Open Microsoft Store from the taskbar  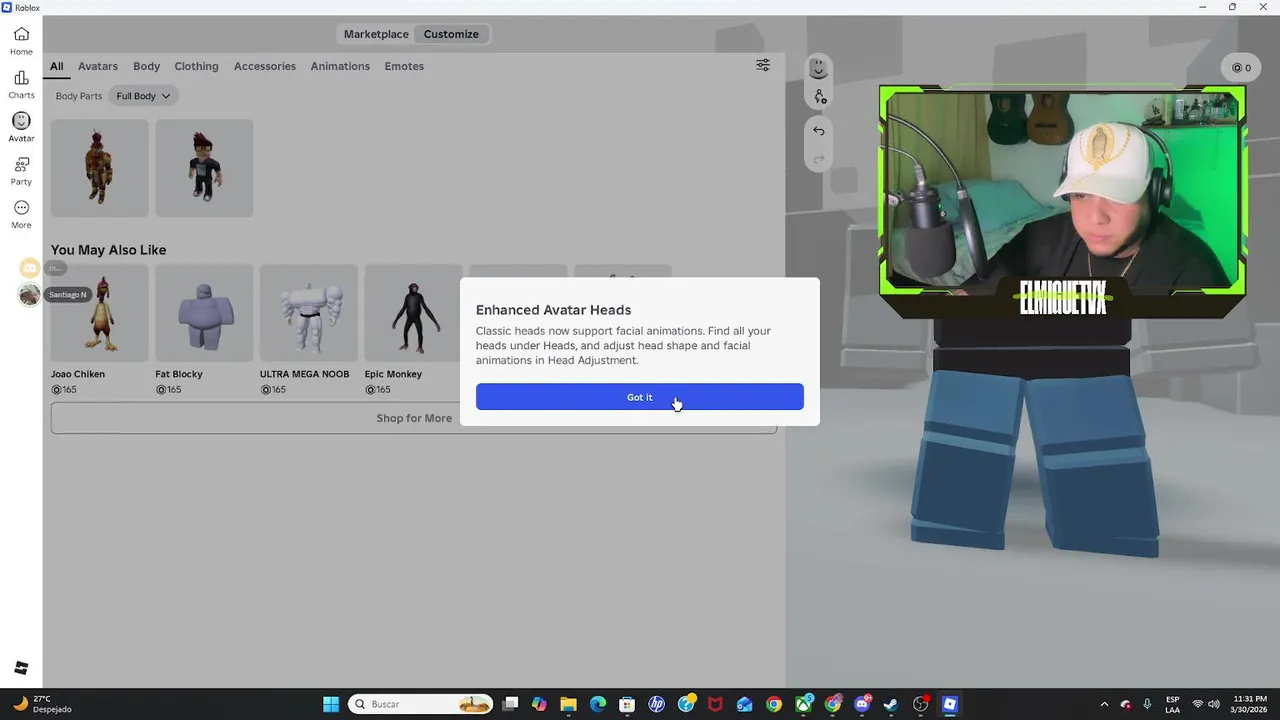(627, 704)
